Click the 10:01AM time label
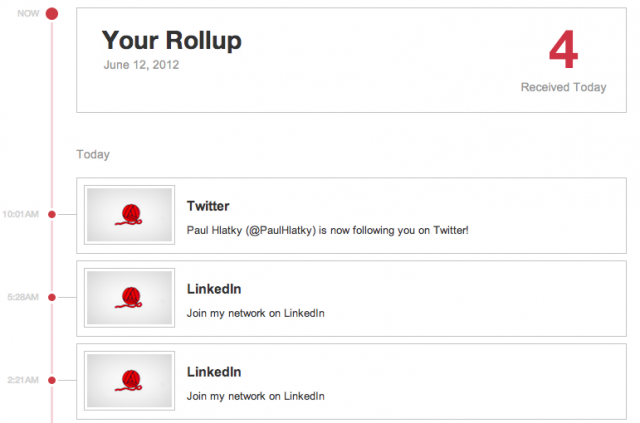Viewport: 640px width, 423px height. pyautogui.click(x=21, y=214)
